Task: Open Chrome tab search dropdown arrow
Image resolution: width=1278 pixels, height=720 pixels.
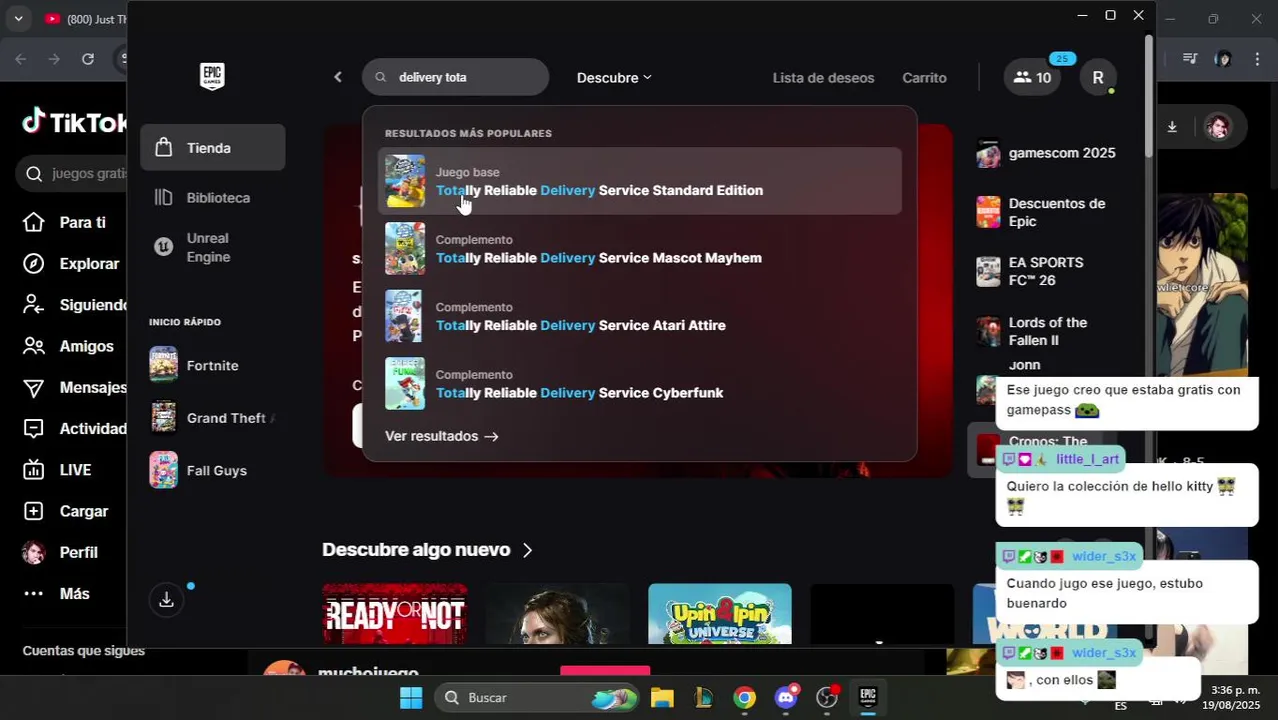Action: (18, 18)
